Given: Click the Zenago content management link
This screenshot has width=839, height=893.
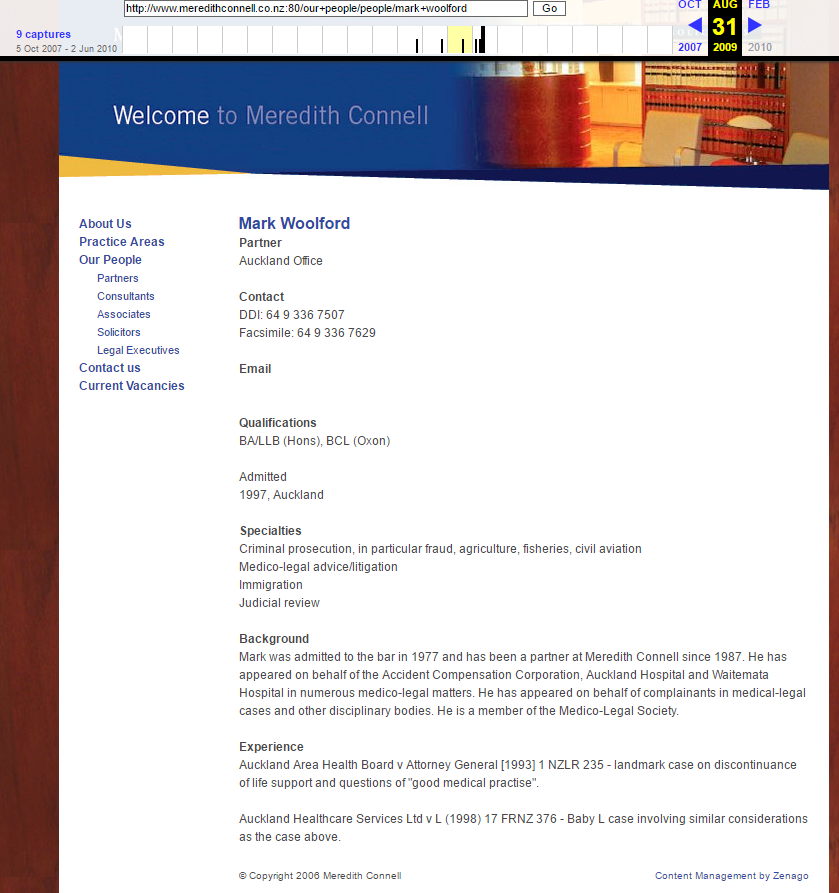Looking at the screenshot, I should (x=731, y=876).
